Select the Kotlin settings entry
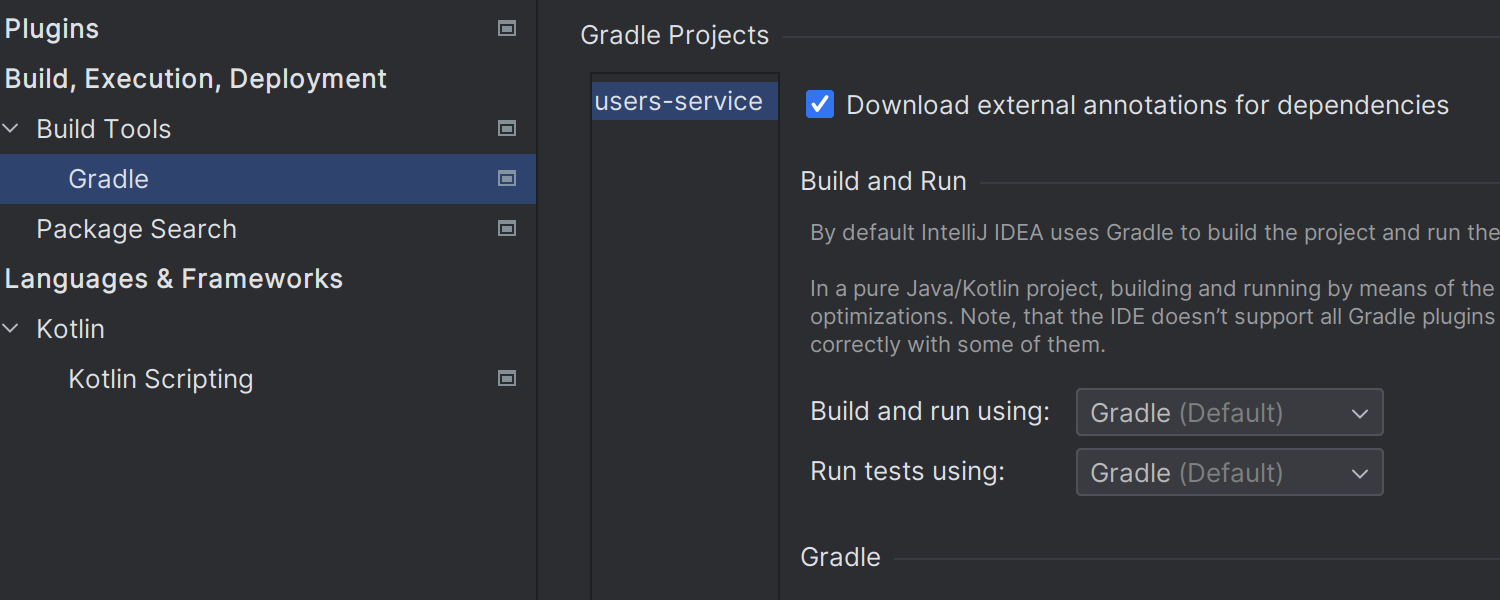Screen dimensions: 1500x600 click(x=70, y=329)
